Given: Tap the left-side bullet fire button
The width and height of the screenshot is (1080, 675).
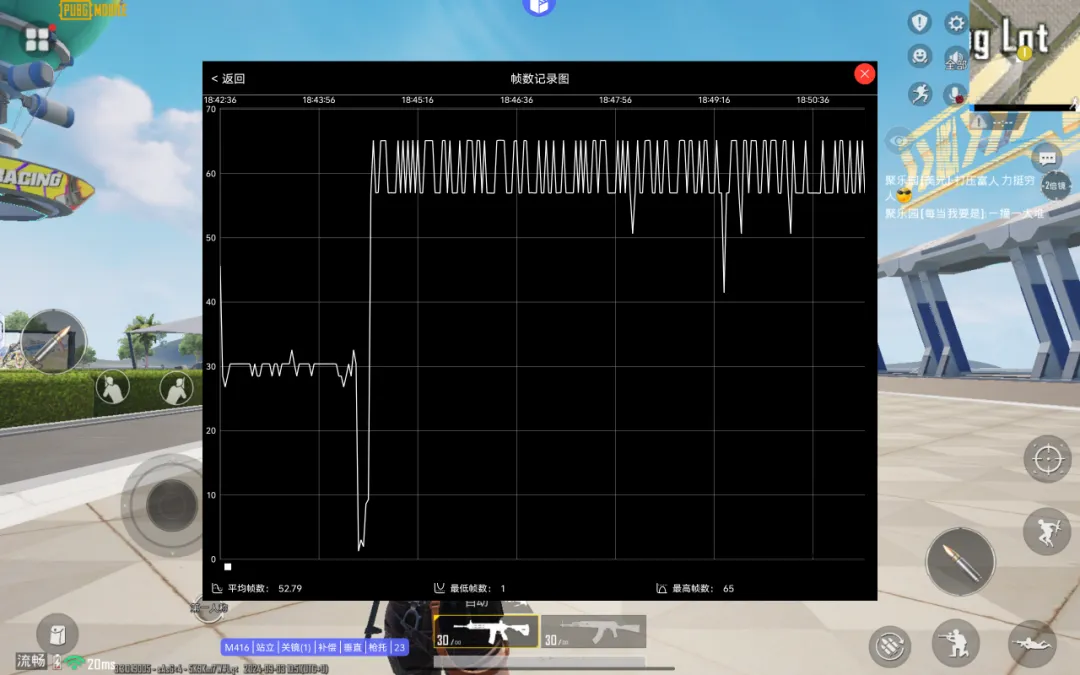Looking at the screenshot, I should pyautogui.click(x=53, y=342).
